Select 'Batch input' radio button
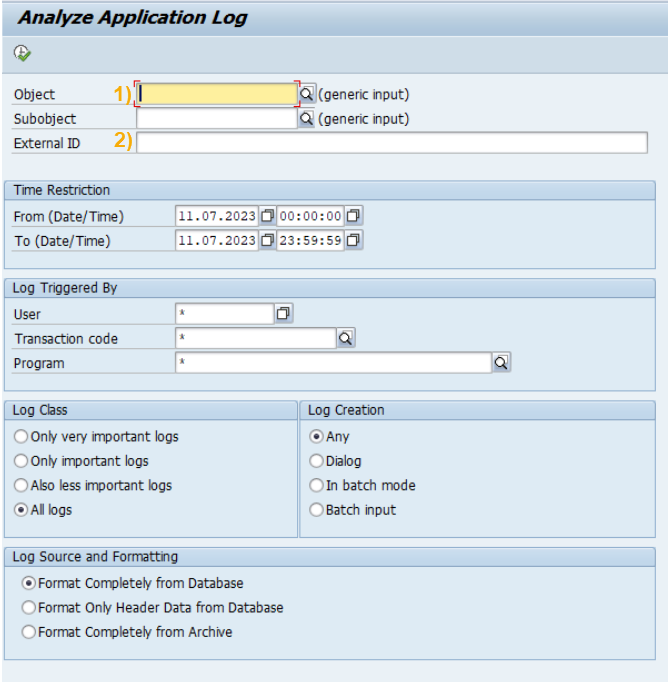 [x=317, y=510]
